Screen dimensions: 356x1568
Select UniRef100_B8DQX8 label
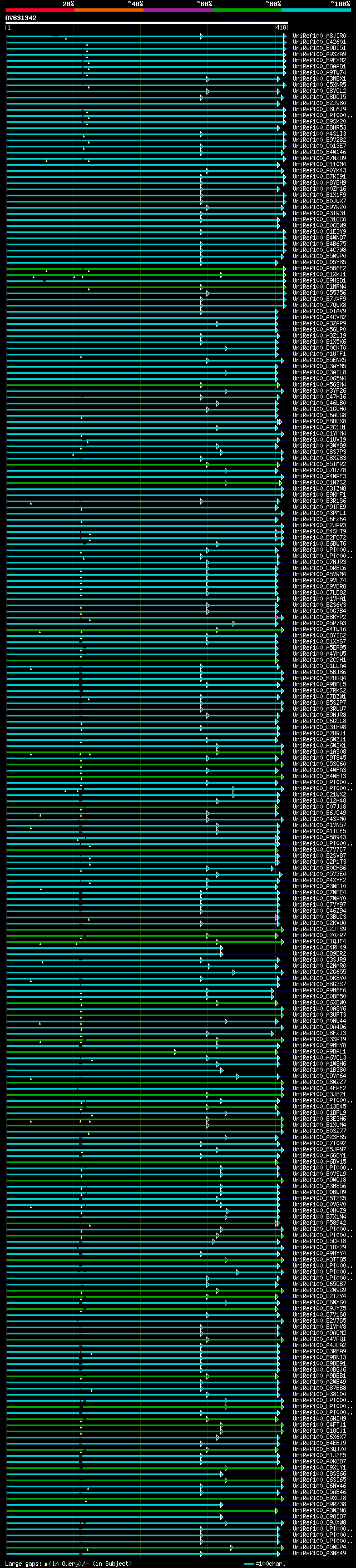[x=319, y=421]
